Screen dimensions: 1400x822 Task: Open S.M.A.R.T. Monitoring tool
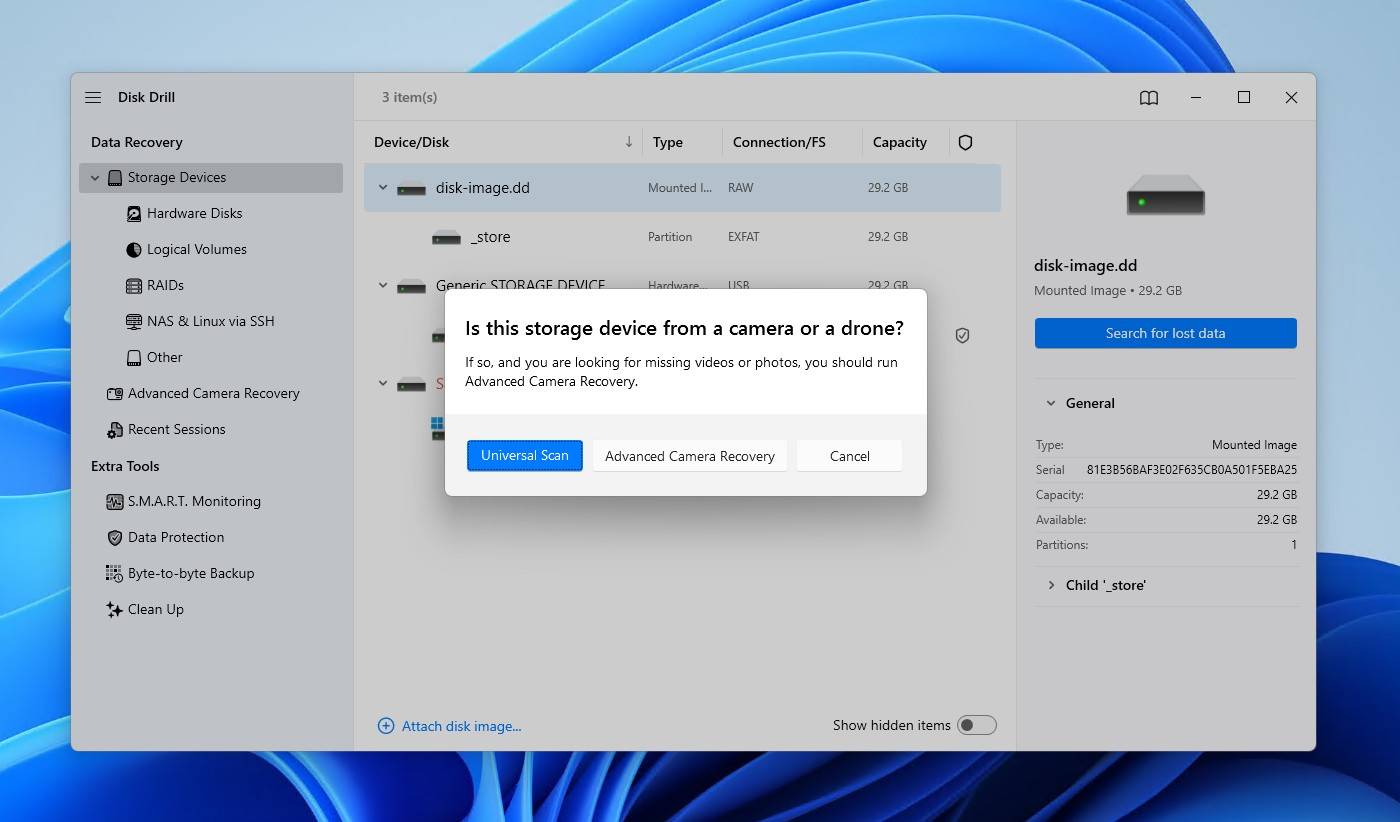(194, 502)
